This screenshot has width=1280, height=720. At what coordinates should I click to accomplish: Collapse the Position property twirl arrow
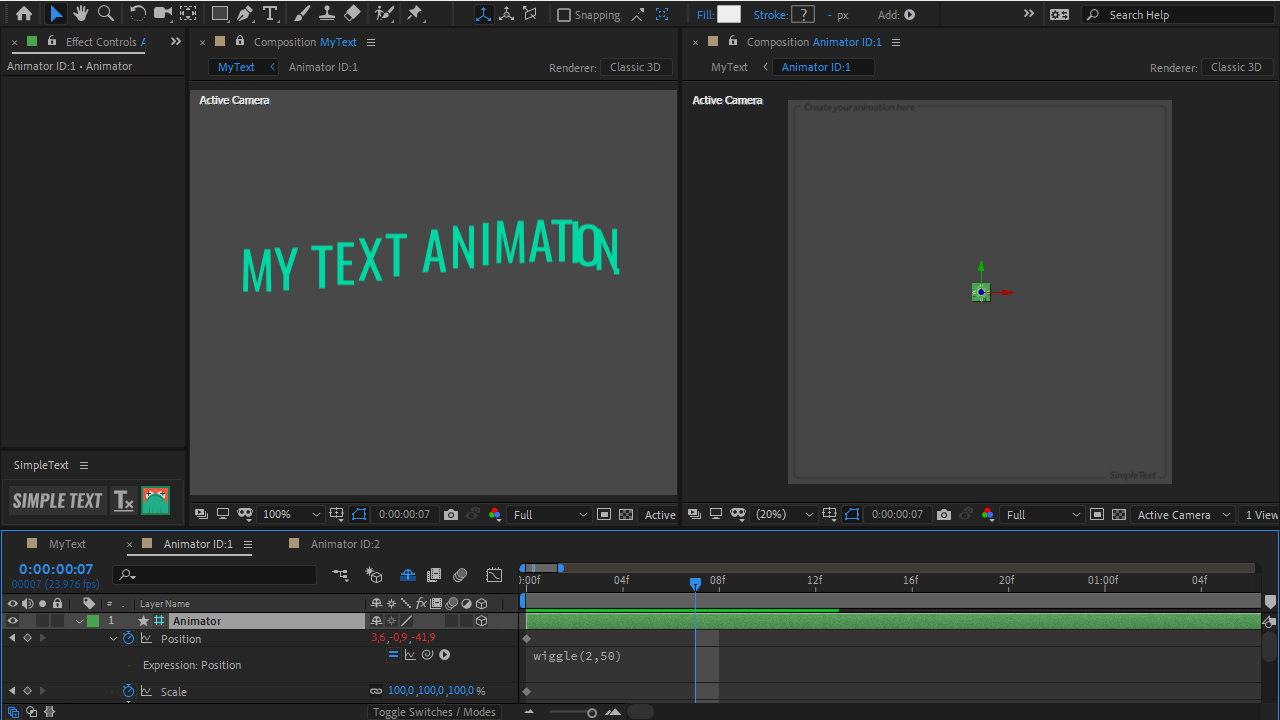pos(113,638)
